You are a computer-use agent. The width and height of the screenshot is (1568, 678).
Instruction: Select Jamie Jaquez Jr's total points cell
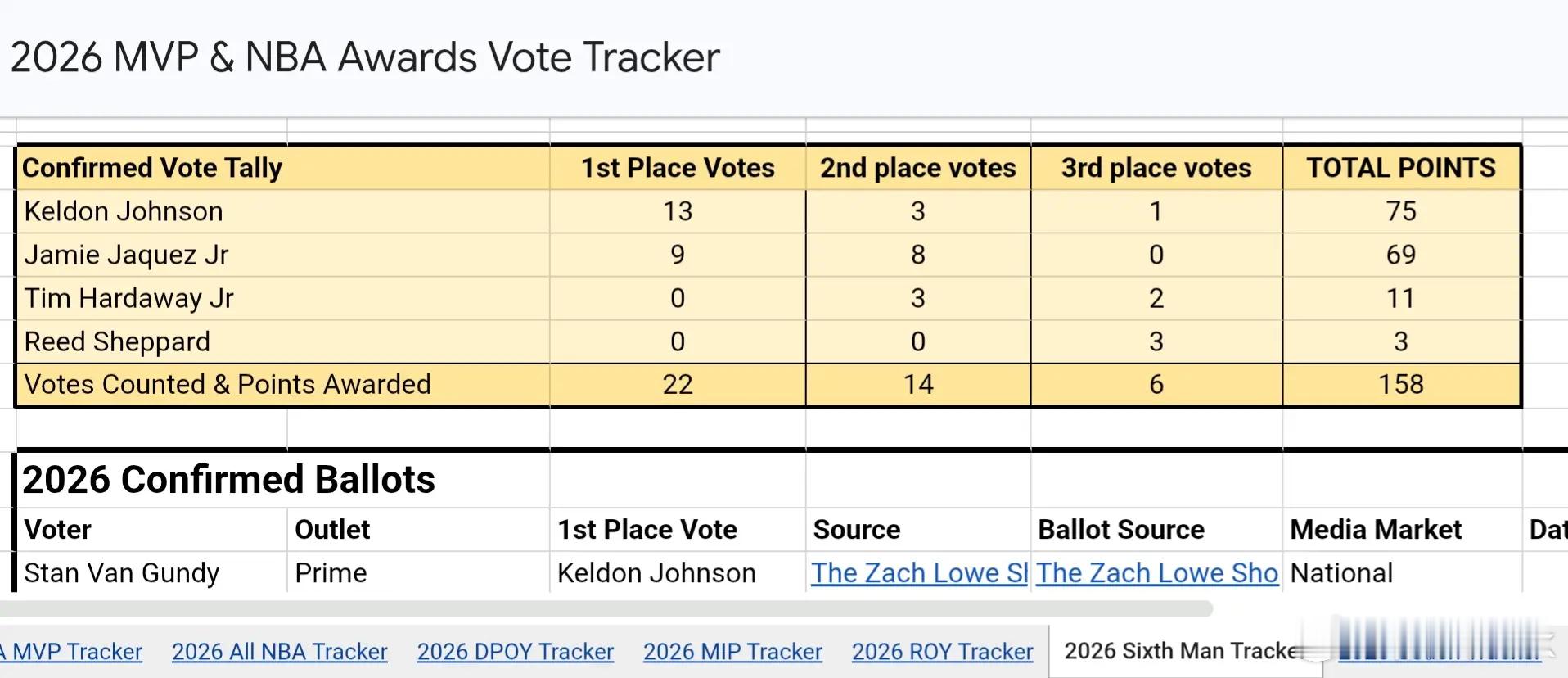point(1400,255)
